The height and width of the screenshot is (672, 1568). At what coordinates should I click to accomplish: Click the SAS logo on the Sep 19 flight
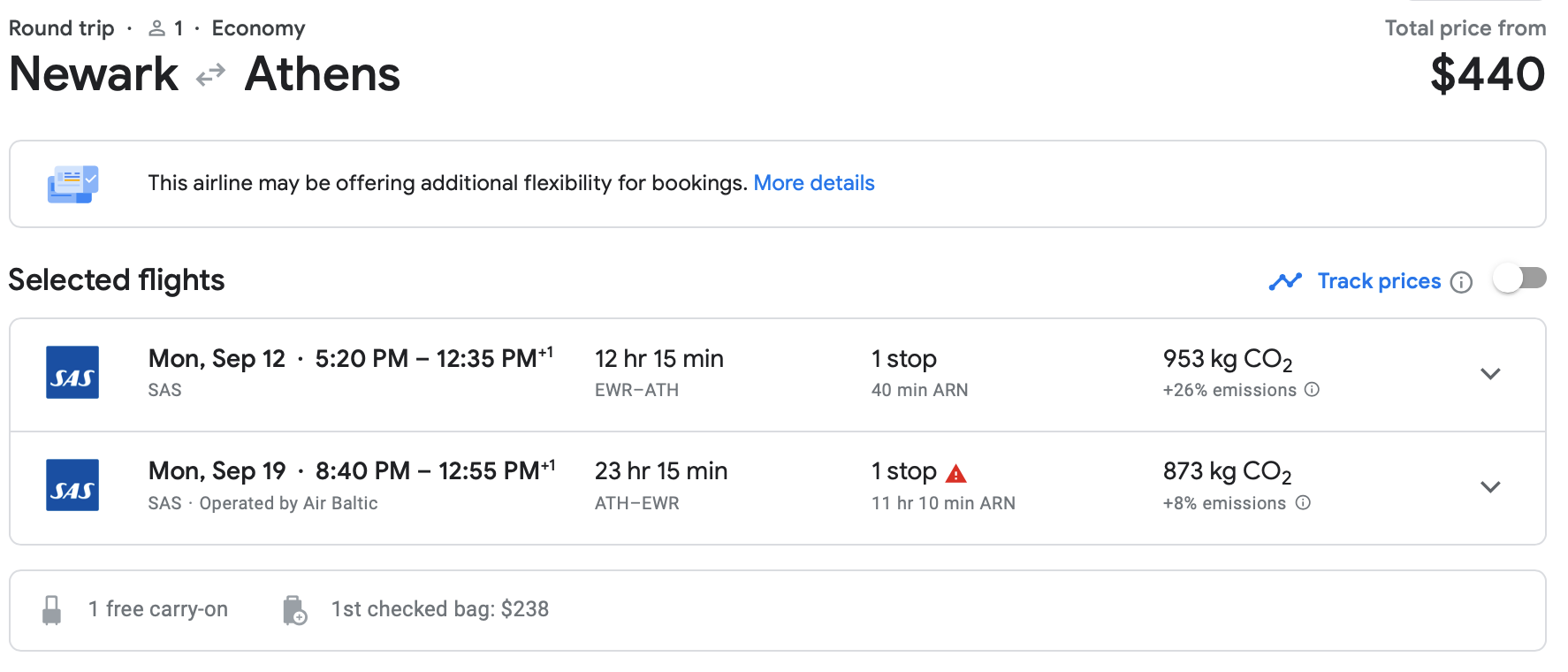(72, 485)
